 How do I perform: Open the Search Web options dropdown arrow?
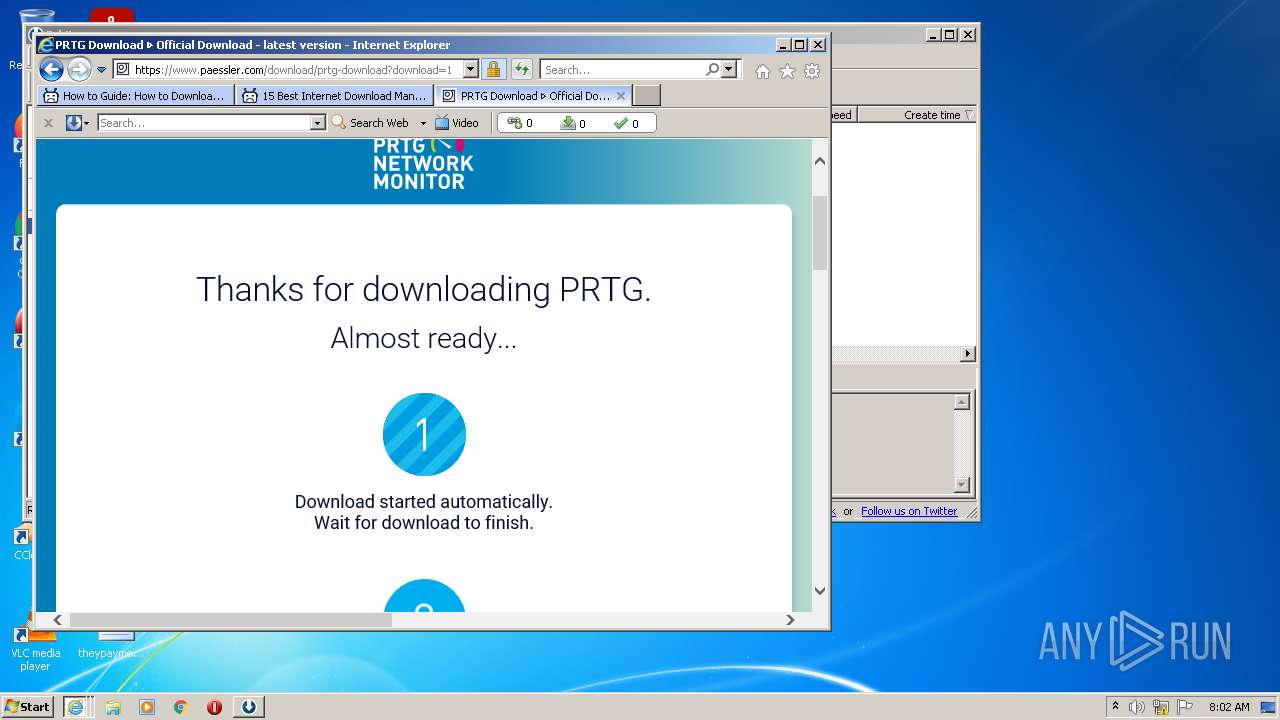(423, 123)
